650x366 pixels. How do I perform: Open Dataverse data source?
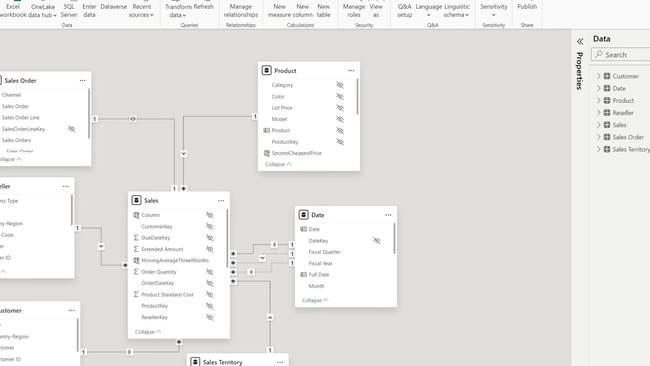tap(114, 7)
